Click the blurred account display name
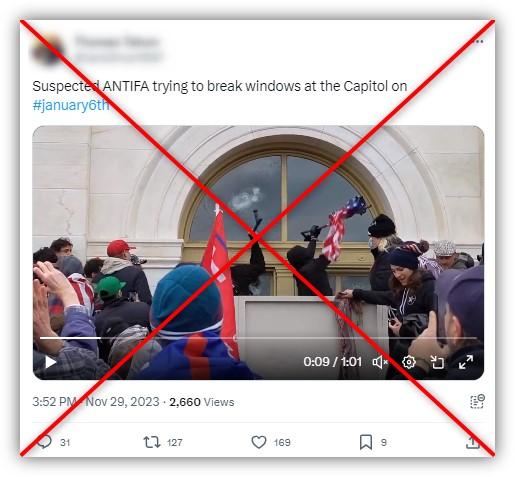515x477 pixels. coord(117,42)
